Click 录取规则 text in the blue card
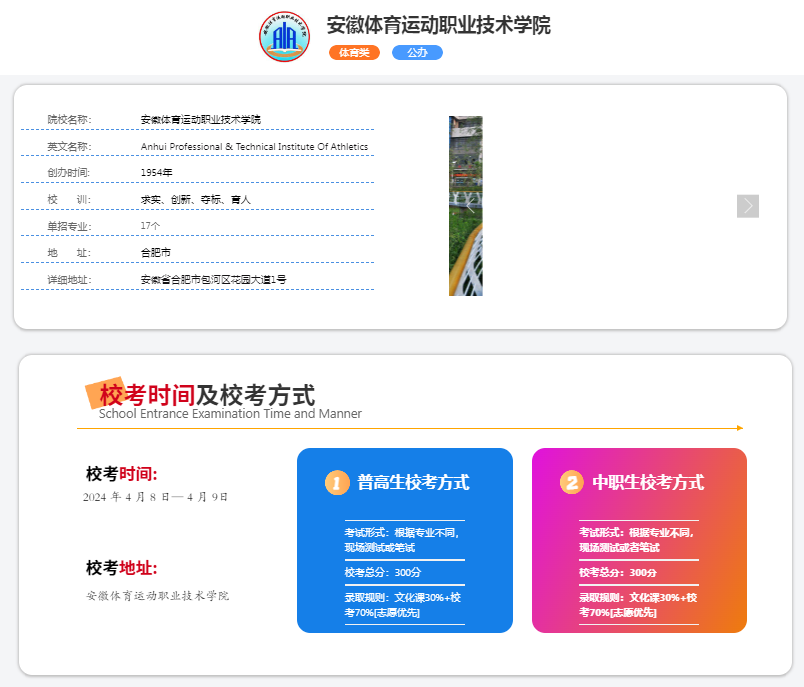This screenshot has height=687, width=804. pyautogui.click(x=403, y=605)
